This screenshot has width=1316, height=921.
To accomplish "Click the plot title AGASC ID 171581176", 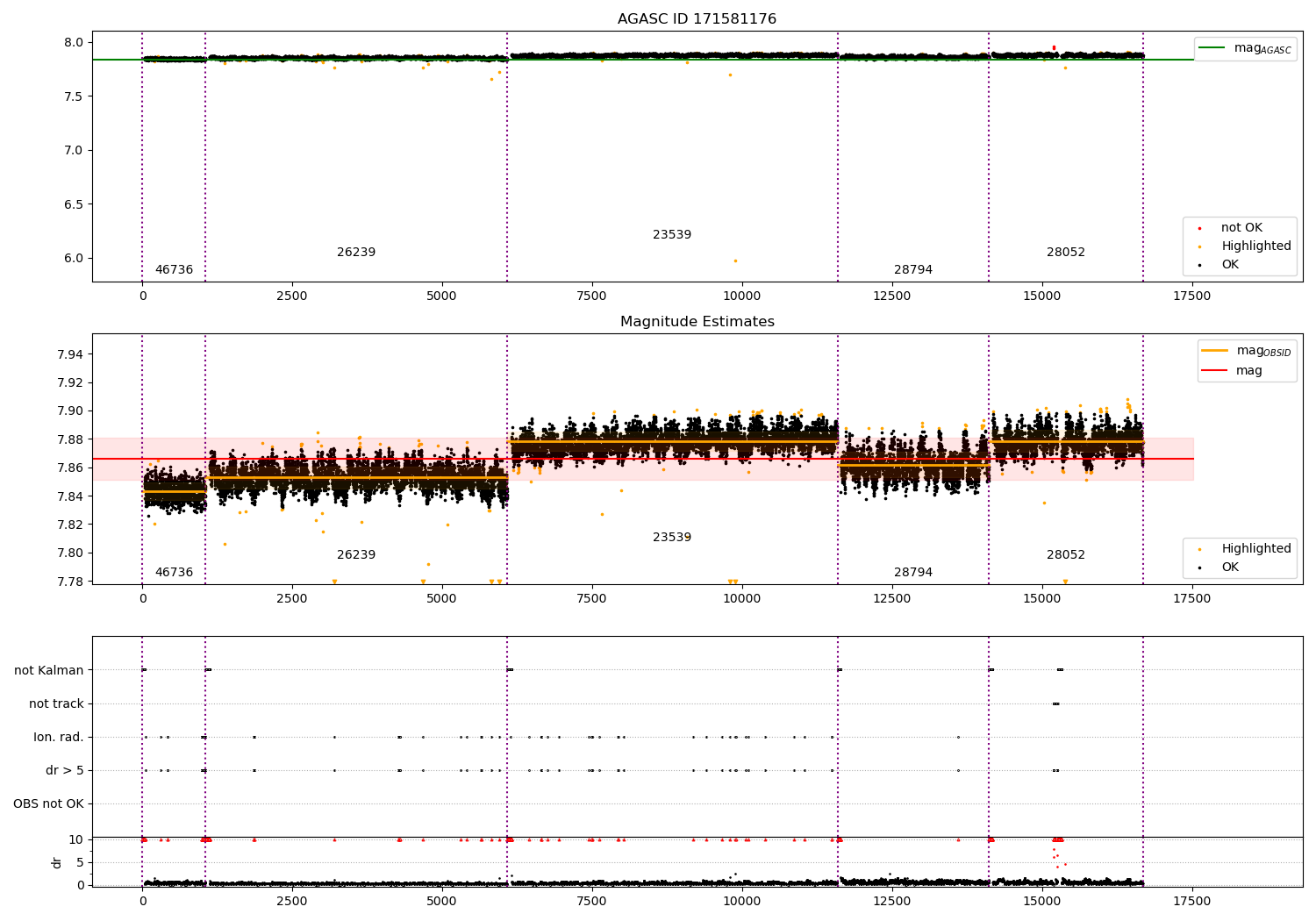I will tap(697, 19).
